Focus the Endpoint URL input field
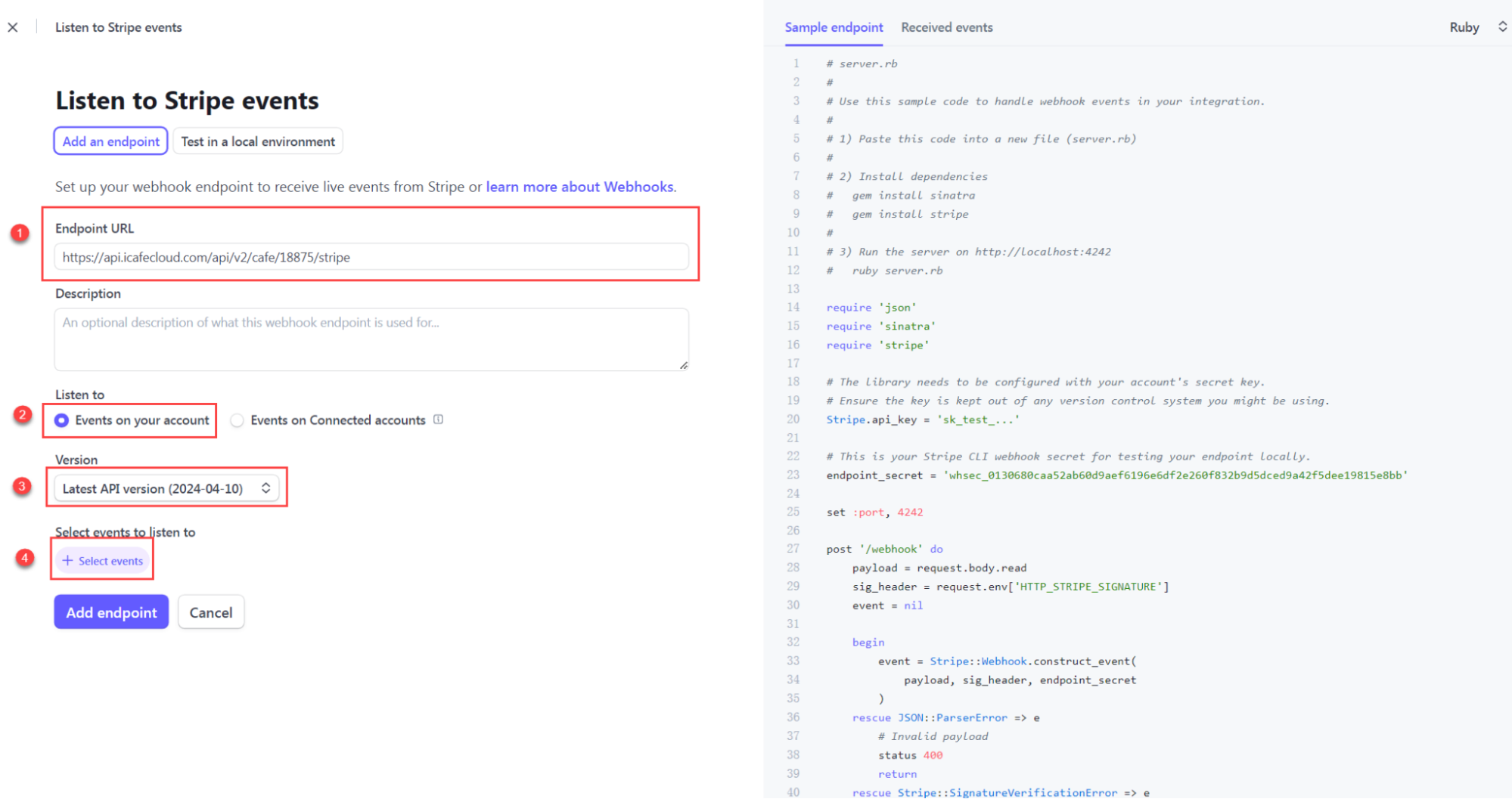Image resolution: width=1512 pixels, height=799 pixels. (x=371, y=257)
